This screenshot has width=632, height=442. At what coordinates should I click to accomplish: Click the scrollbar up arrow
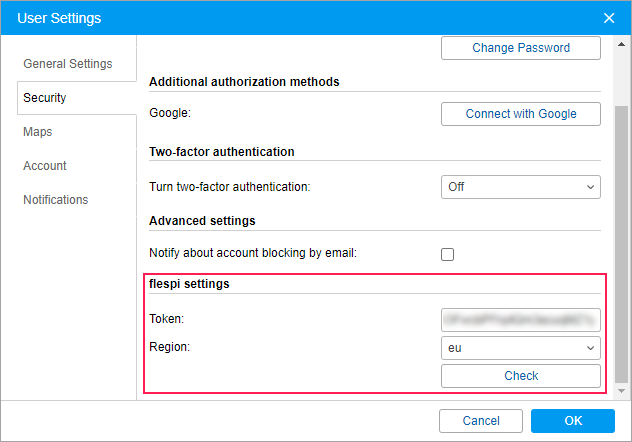click(x=622, y=43)
